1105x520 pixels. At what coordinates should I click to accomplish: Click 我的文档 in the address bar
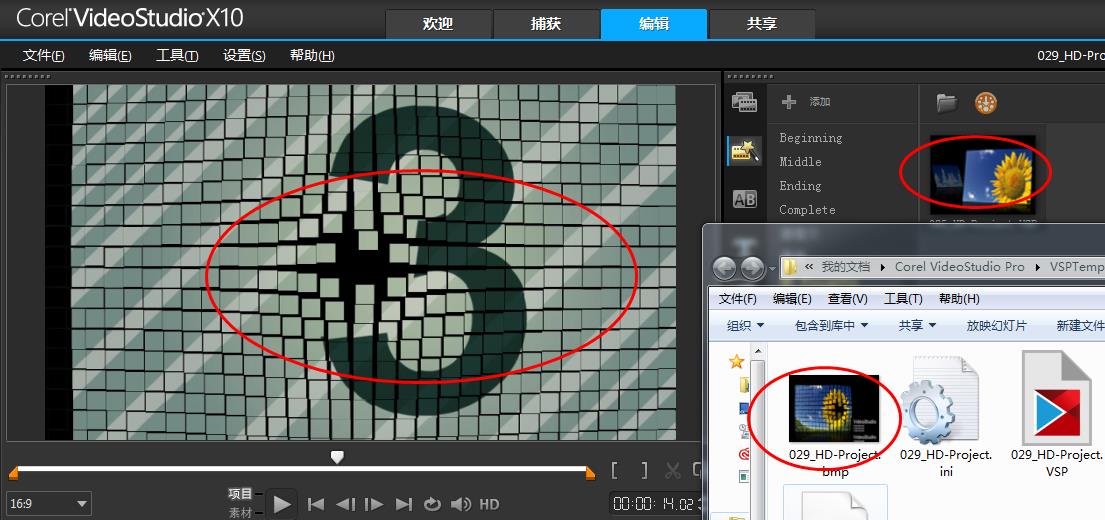[846, 268]
